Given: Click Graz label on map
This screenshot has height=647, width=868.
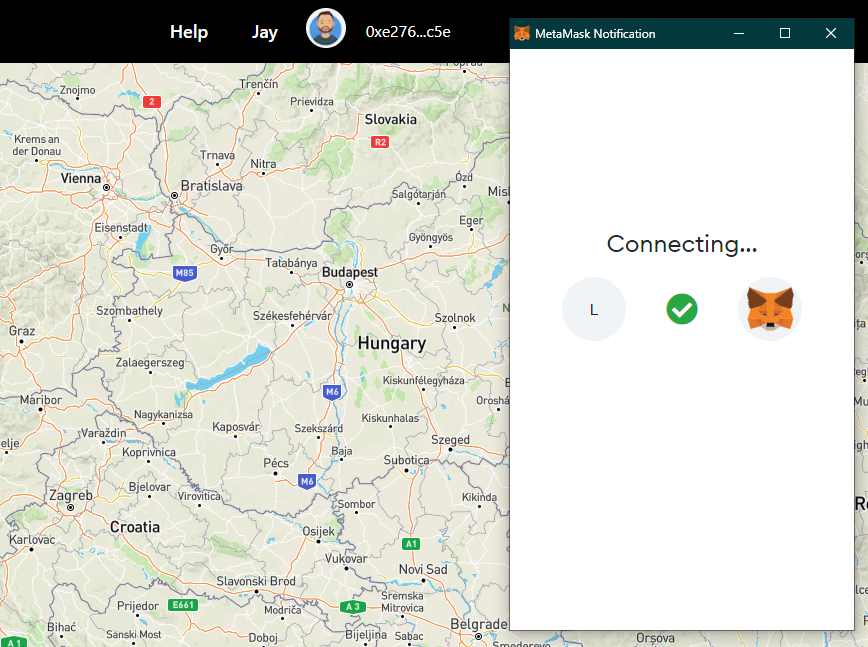Looking at the screenshot, I should pos(22,331).
